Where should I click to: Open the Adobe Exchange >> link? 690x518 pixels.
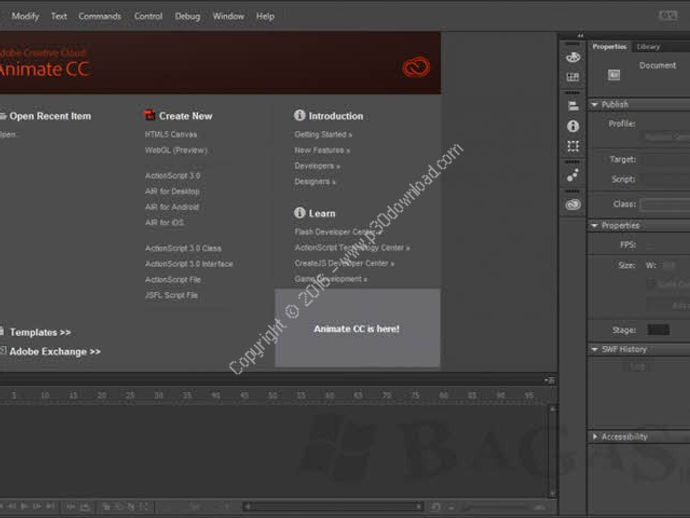55,352
